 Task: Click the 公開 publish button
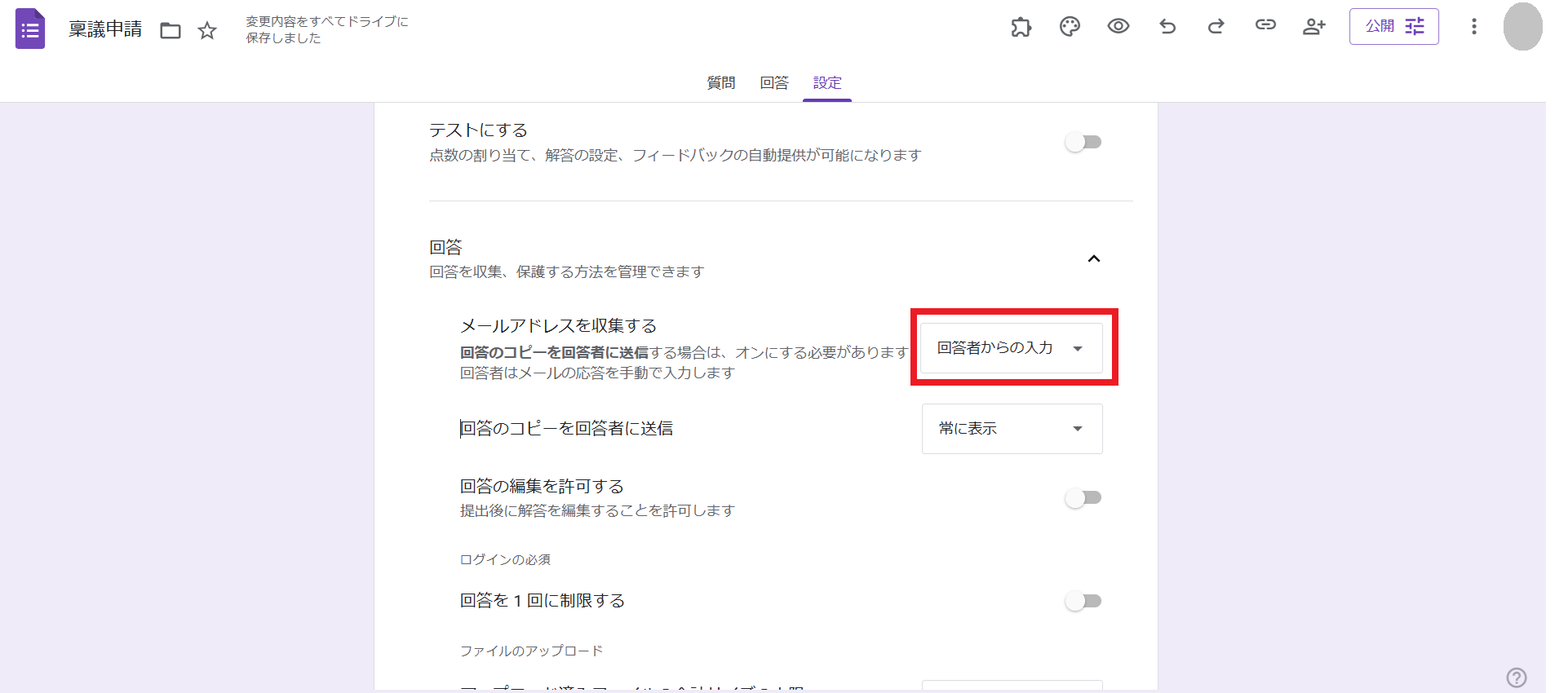pyautogui.click(x=1393, y=26)
